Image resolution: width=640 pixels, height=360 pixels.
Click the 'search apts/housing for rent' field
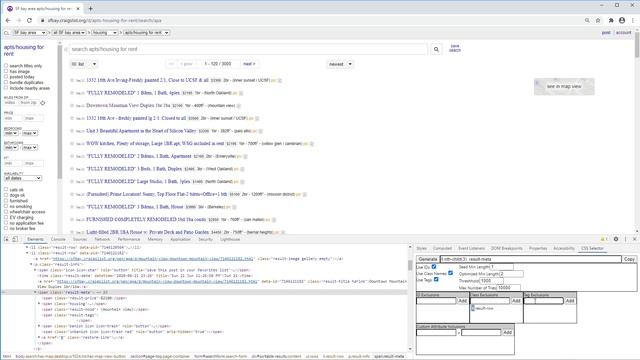tap(248, 49)
